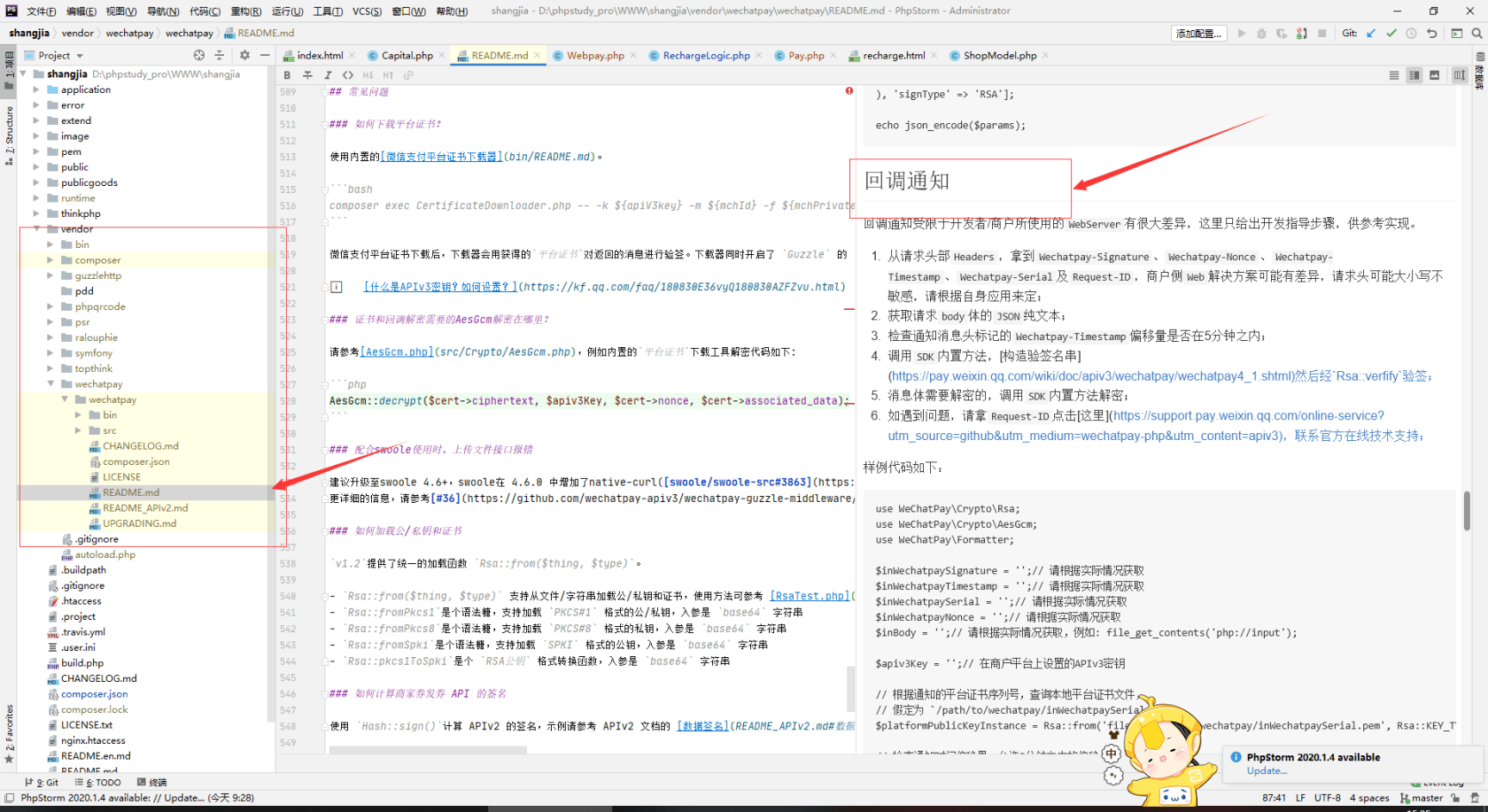Image resolution: width=1488 pixels, height=812 pixels.
Task: Hide the Project tool window
Action: tap(265, 55)
